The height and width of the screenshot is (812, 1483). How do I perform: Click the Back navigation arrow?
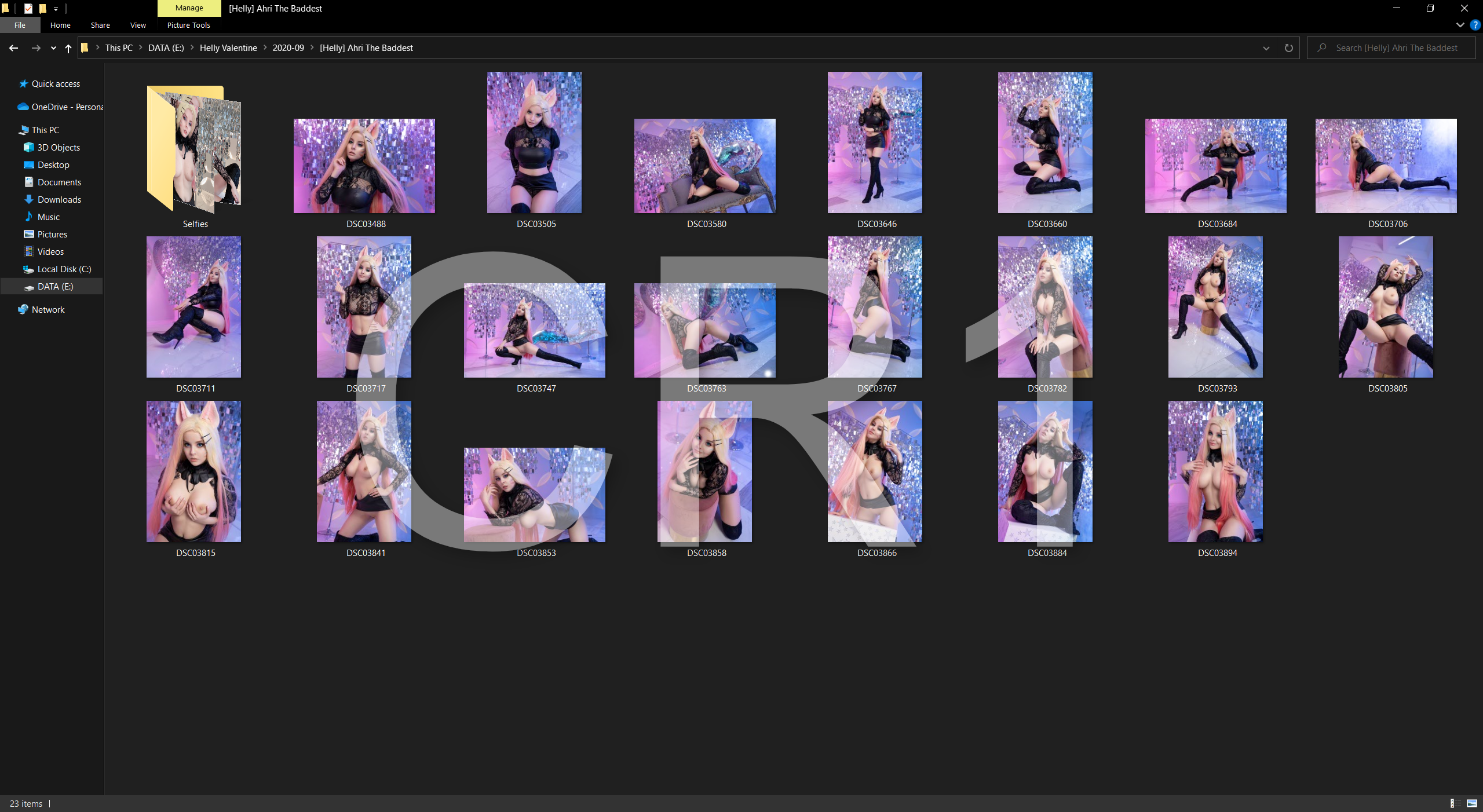click(13, 48)
